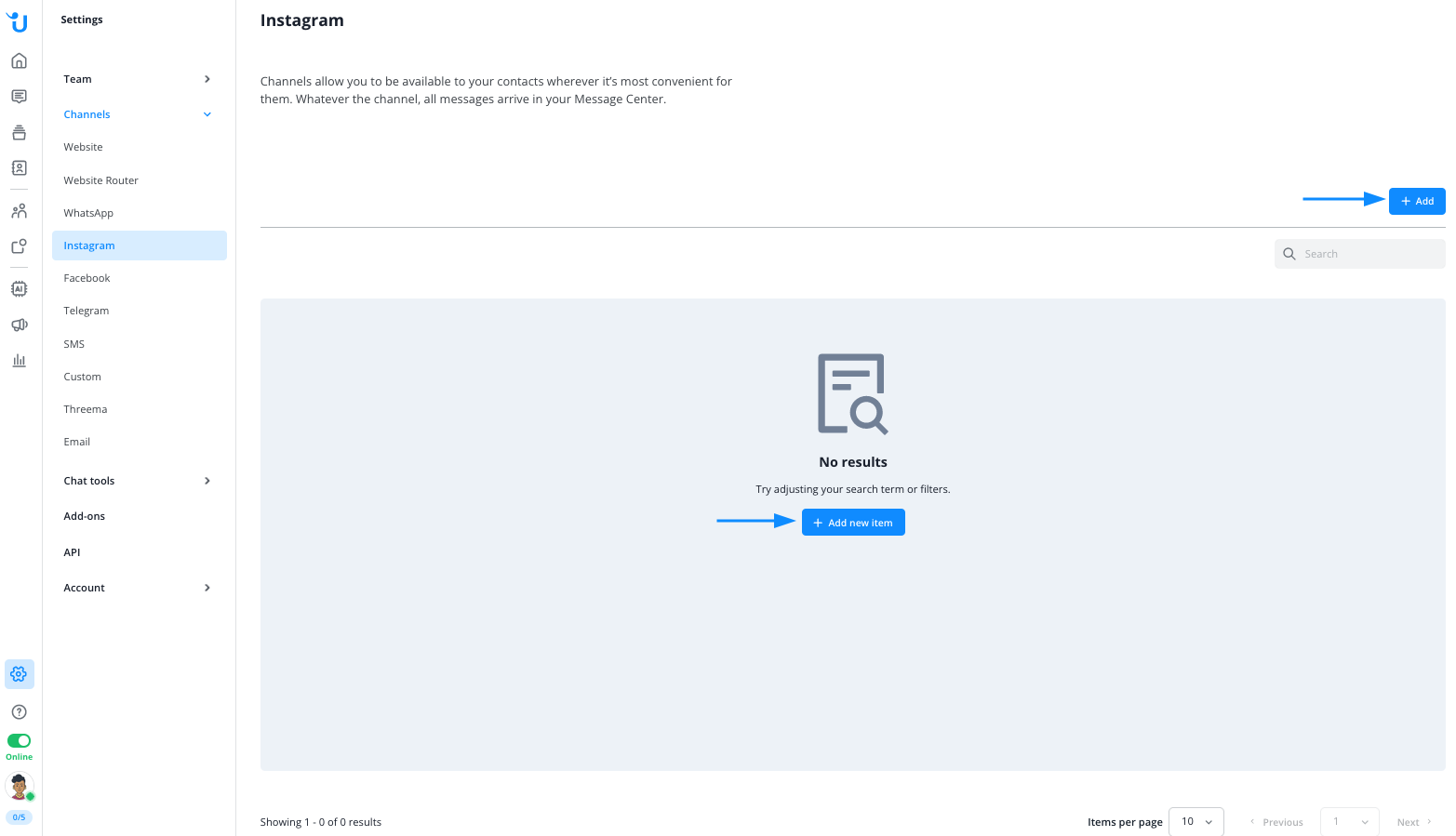Image resolution: width=1456 pixels, height=836 pixels.
Task: Go to the Next page
Action: (1414, 822)
